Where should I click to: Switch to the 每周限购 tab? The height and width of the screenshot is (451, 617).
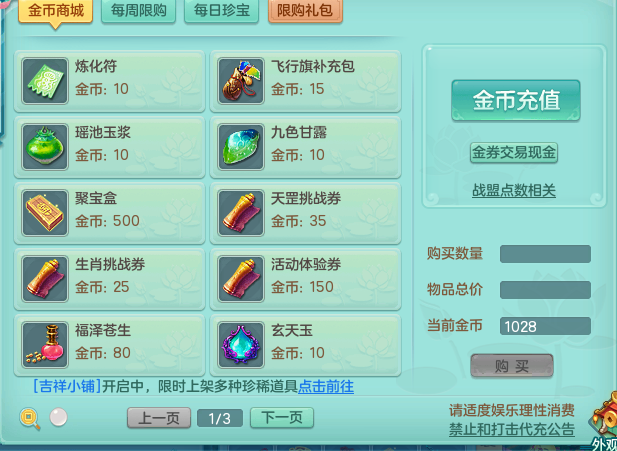point(139,11)
